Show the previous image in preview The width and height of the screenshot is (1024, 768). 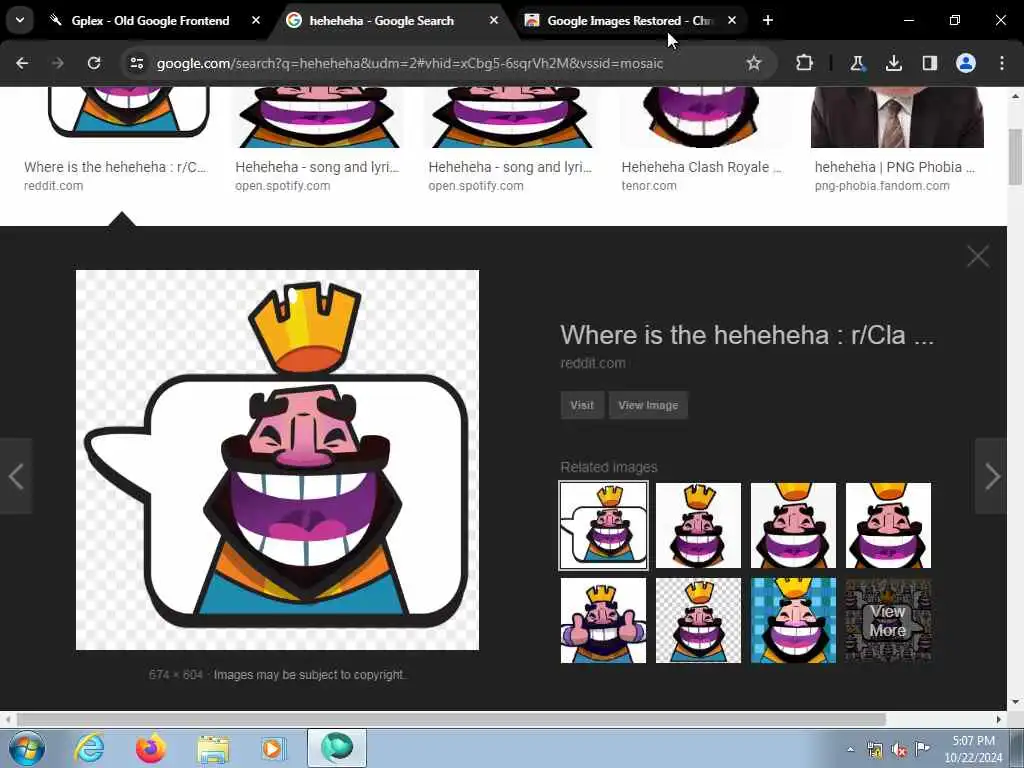coord(16,476)
